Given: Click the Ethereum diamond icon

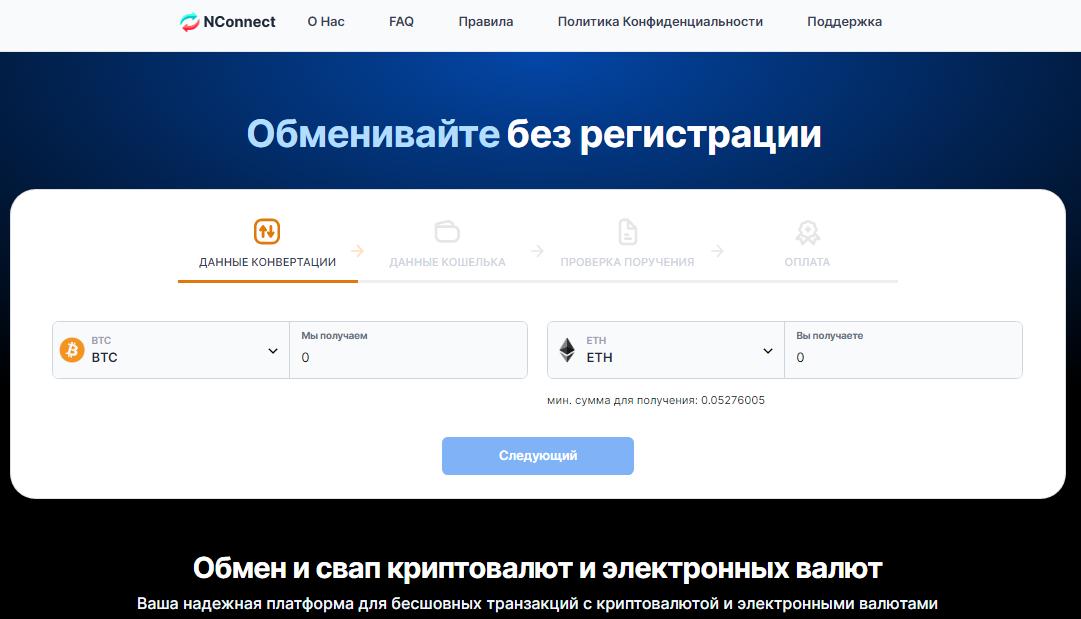Looking at the screenshot, I should pyautogui.click(x=567, y=350).
